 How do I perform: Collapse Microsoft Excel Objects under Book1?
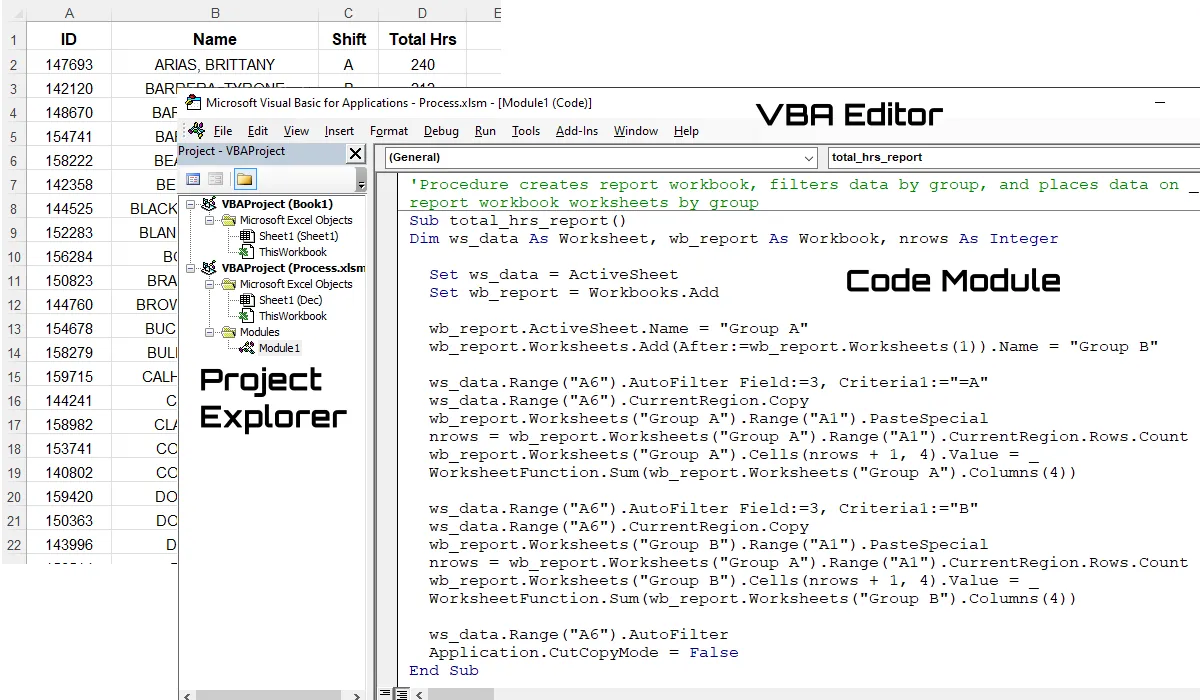pyautogui.click(x=210, y=220)
